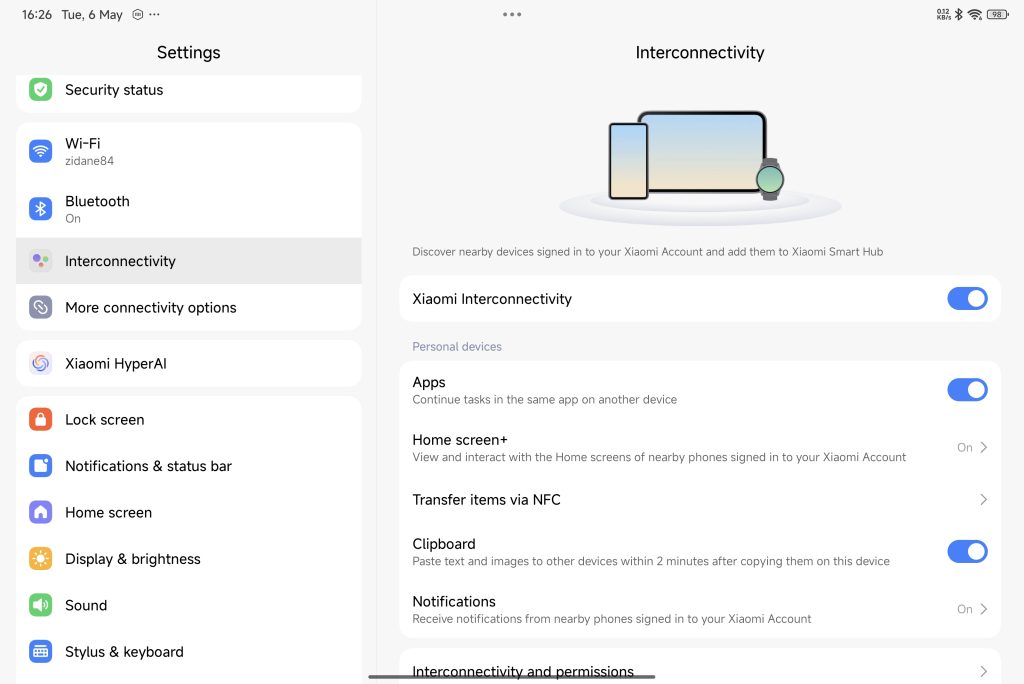Tap the Sound speaker icon
Screen dimensions: 1024x684
[x=40, y=605]
